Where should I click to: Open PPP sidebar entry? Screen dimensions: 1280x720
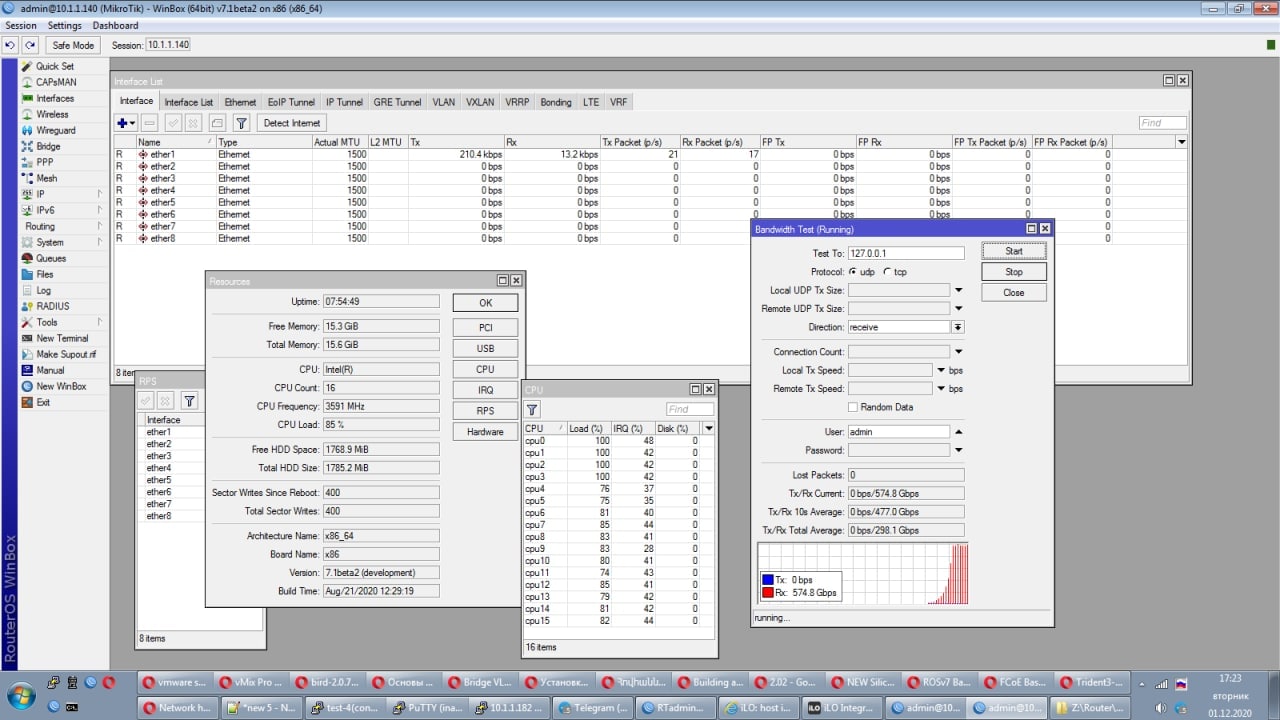(45, 162)
